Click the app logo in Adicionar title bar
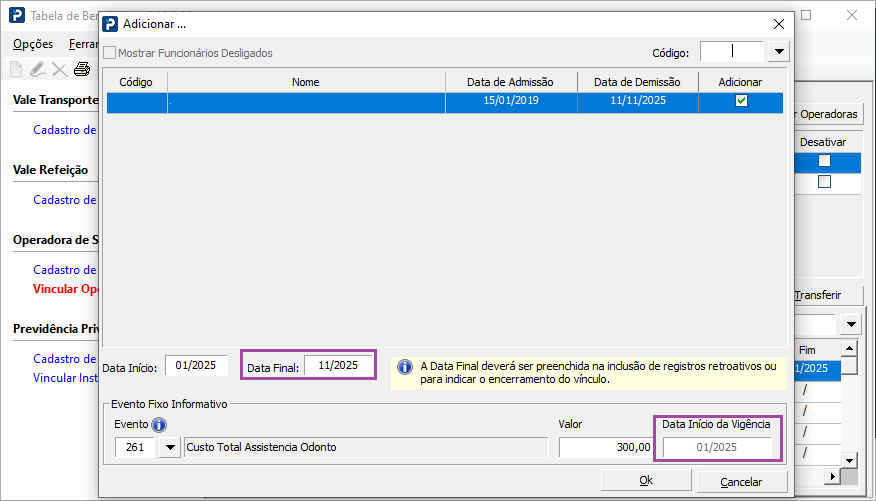The image size is (876, 501). pyautogui.click(x=111, y=24)
